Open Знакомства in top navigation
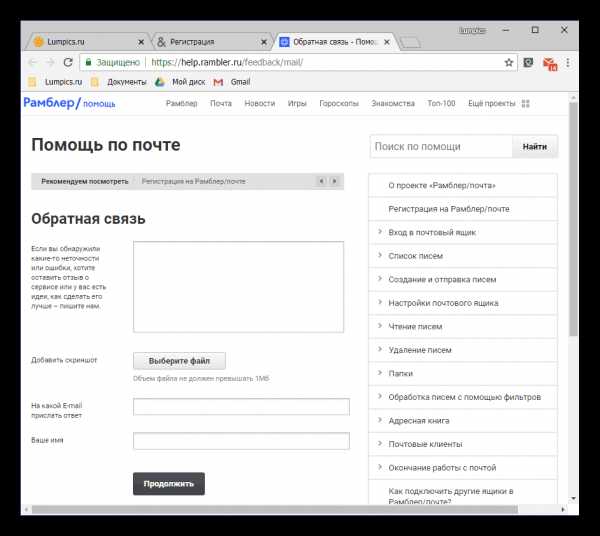Image resolution: width=600 pixels, height=536 pixels. [x=393, y=104]
